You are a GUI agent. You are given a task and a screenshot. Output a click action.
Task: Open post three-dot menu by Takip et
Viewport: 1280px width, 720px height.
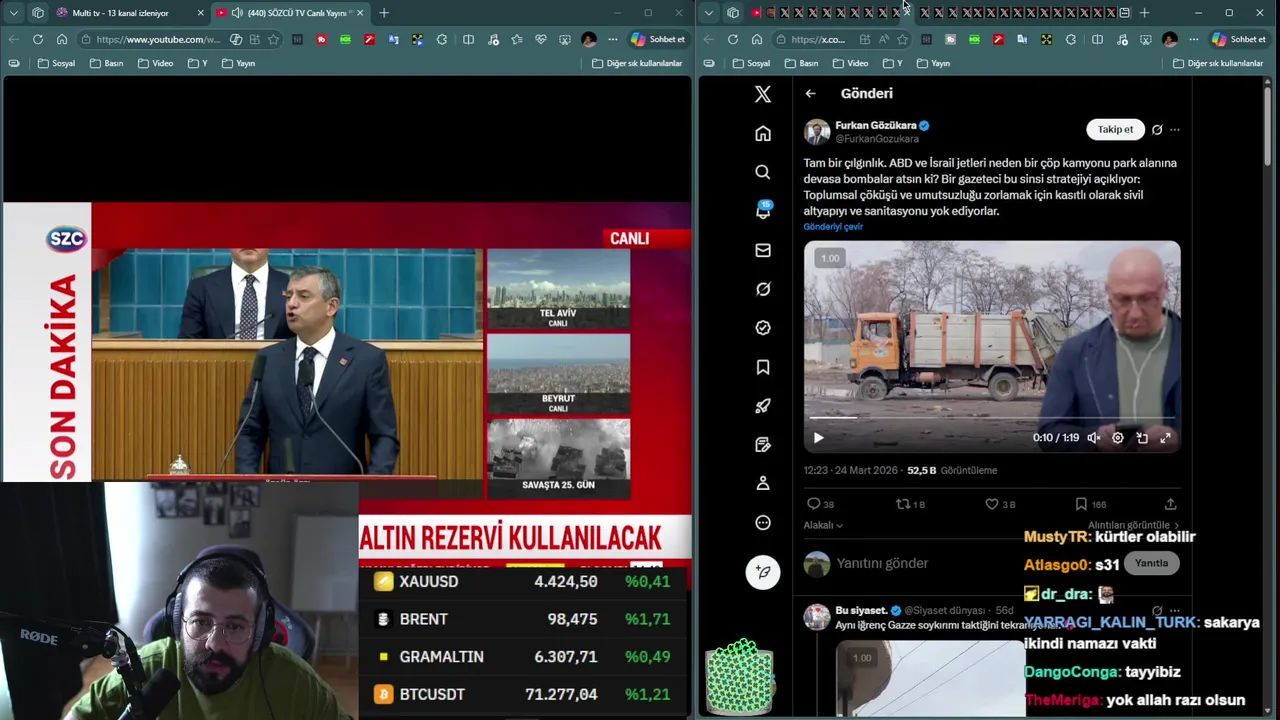tap(1175, 129)
